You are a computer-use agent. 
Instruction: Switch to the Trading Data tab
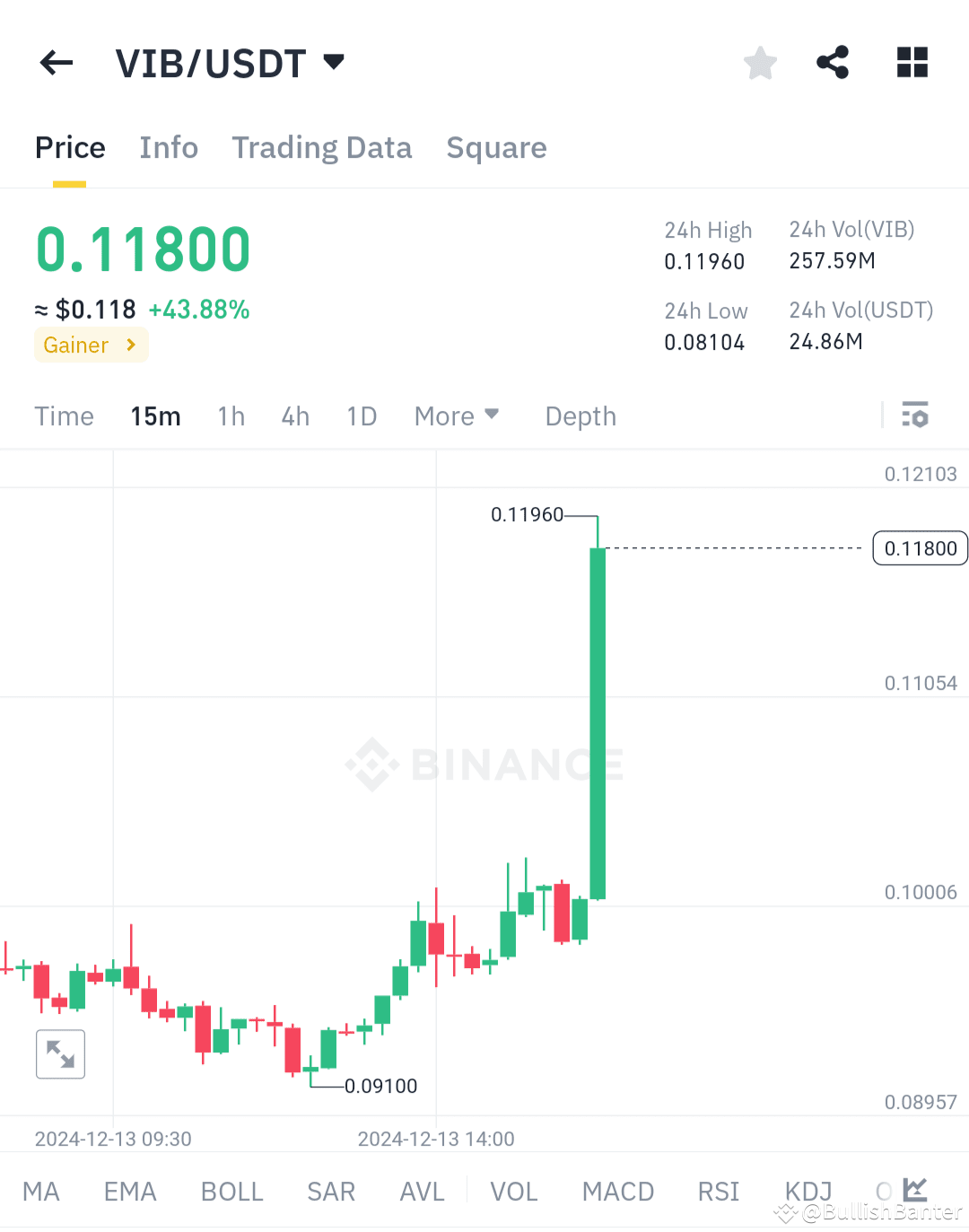[x=322, y=147]
